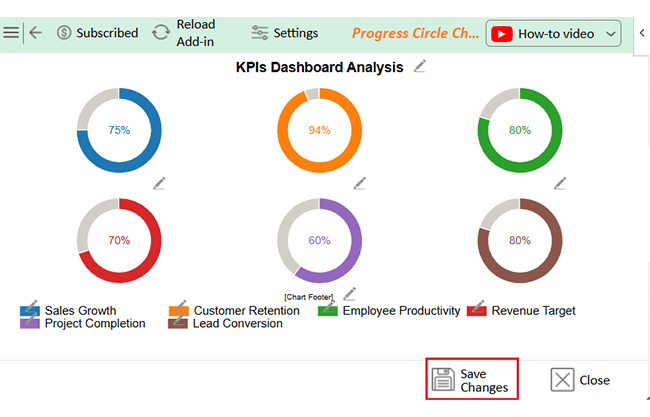Click the Reload Add-in button
The image size is (650, 417).
tap(184, 33)
